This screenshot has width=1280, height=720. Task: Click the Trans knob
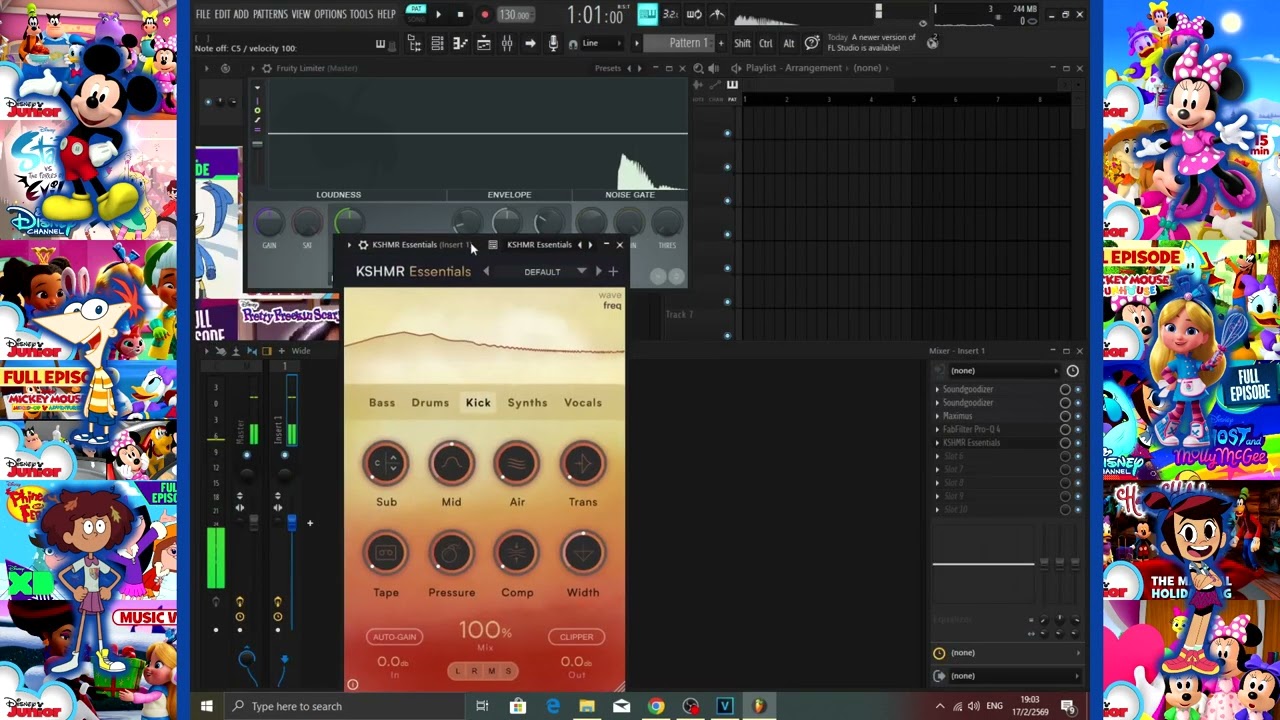click(x=583, y=464)
